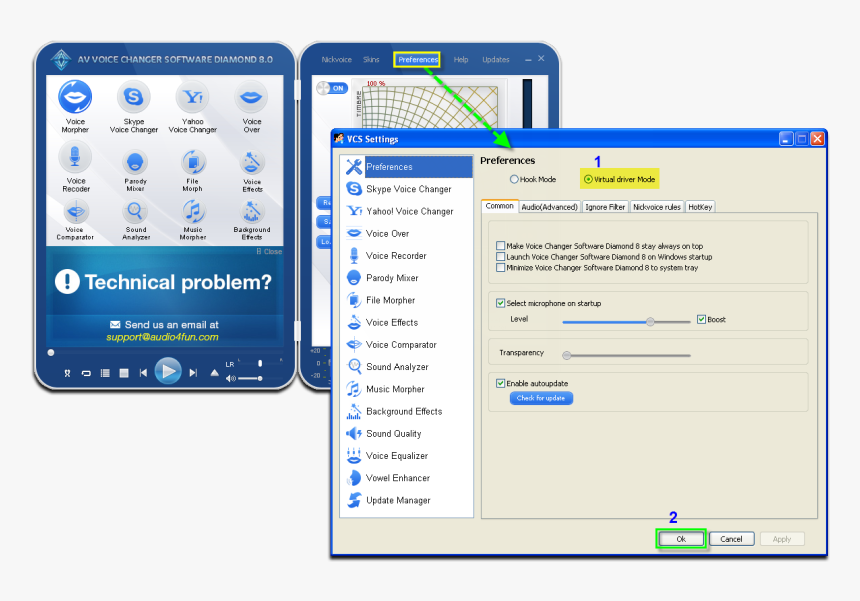Open the Voice Comparator icon in main panel

click(x=75, y=211)
